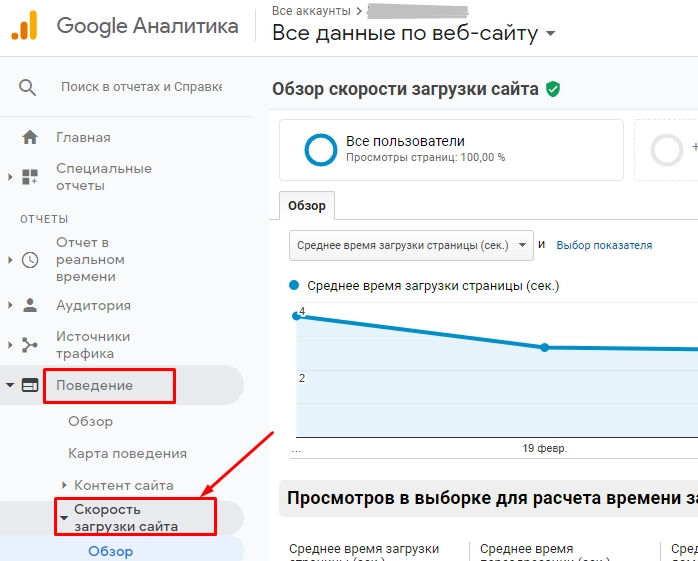The height and width of the screenshot is (561, 698).
Task: Click the Все пользователи segment circle
Action: pyautogui.click(x=321, y=150)
